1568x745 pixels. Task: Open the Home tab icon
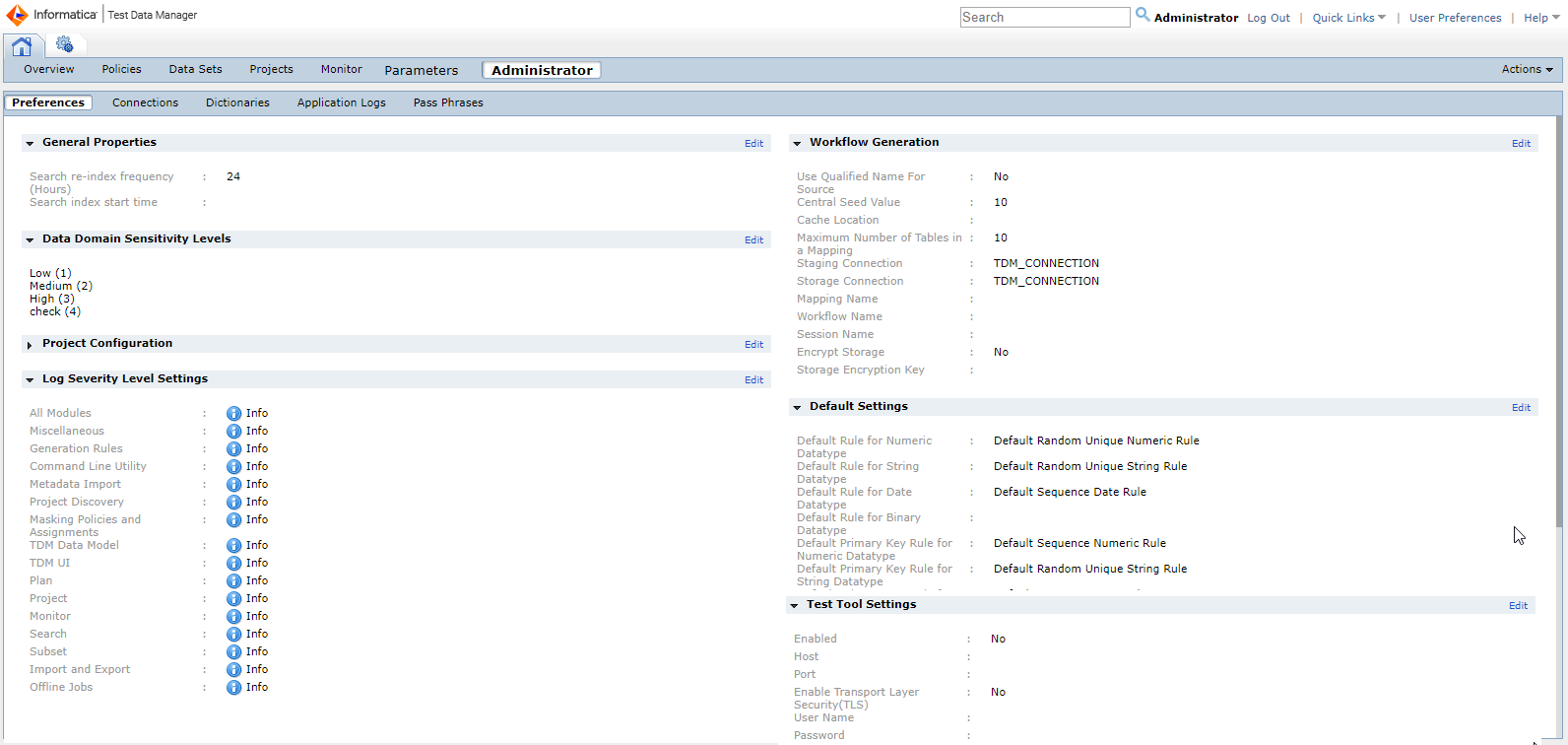pyautogui.click(x=22, y=45)
